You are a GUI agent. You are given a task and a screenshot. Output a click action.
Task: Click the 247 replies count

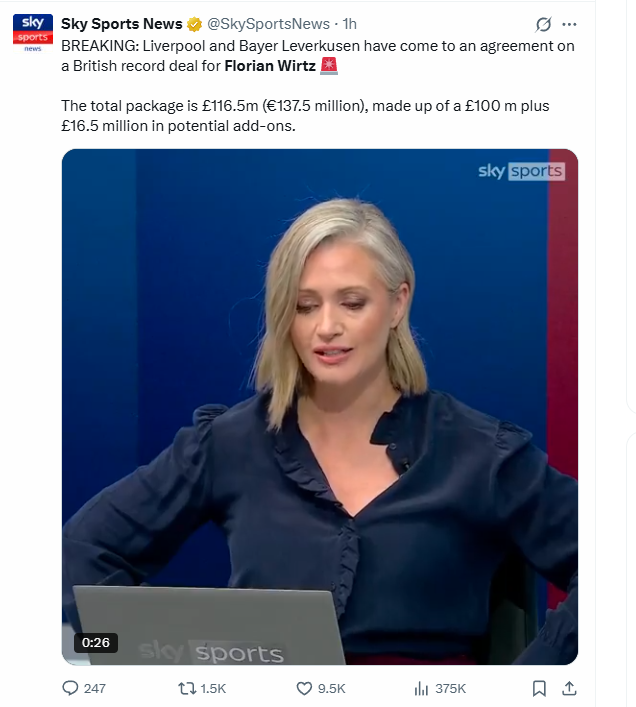(95, 689)
